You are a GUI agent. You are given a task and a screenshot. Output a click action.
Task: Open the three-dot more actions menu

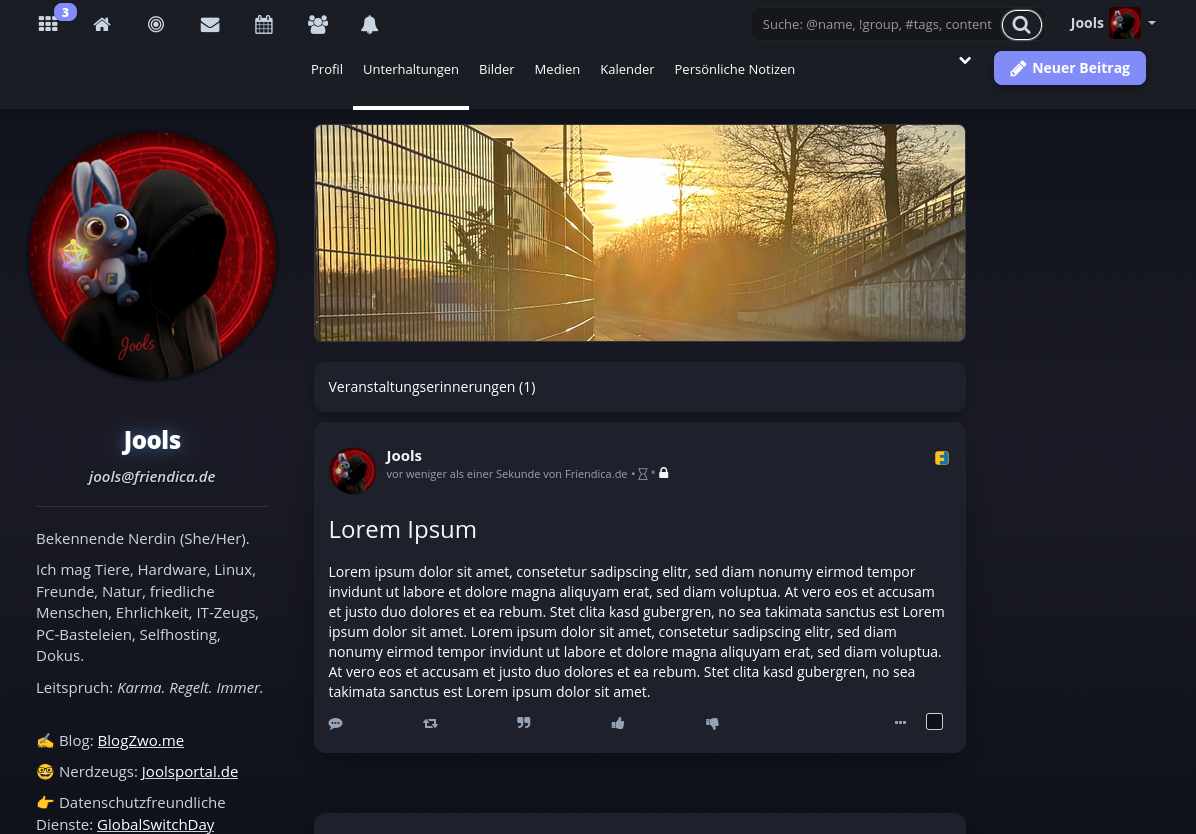tap(900, 722)
